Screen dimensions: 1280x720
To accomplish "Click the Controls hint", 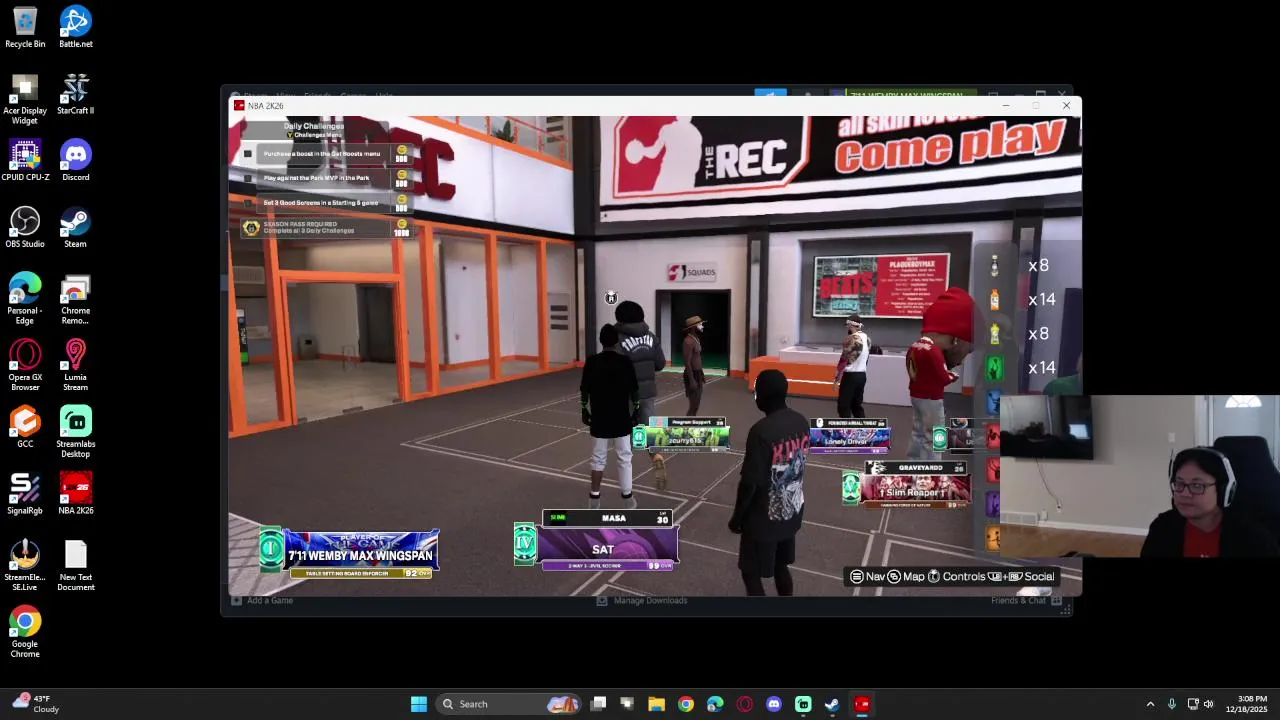I will tap(956, 577).
